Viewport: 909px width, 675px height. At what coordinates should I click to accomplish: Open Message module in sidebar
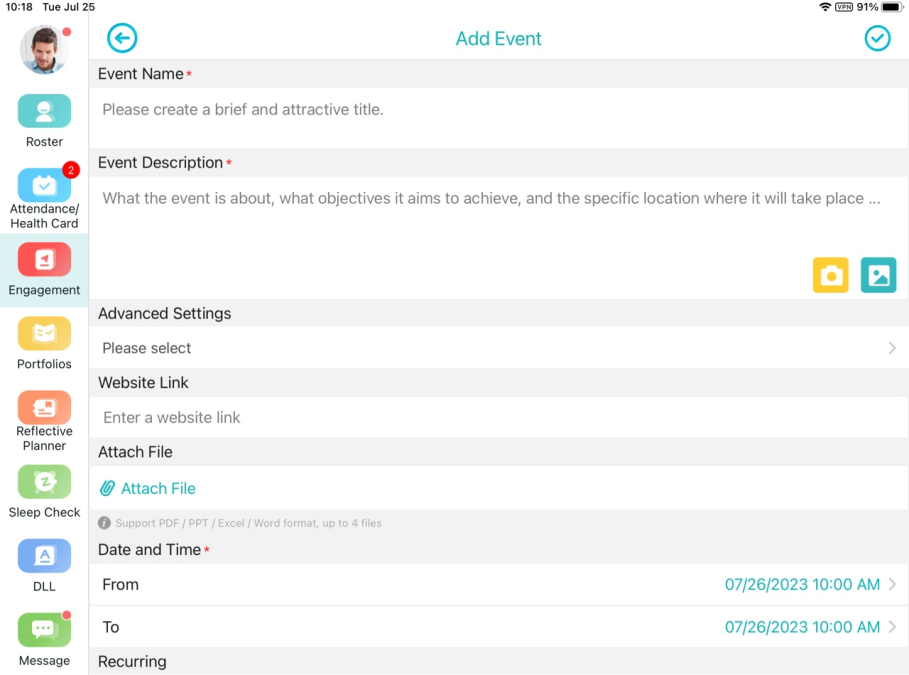[x=44, y=639]
